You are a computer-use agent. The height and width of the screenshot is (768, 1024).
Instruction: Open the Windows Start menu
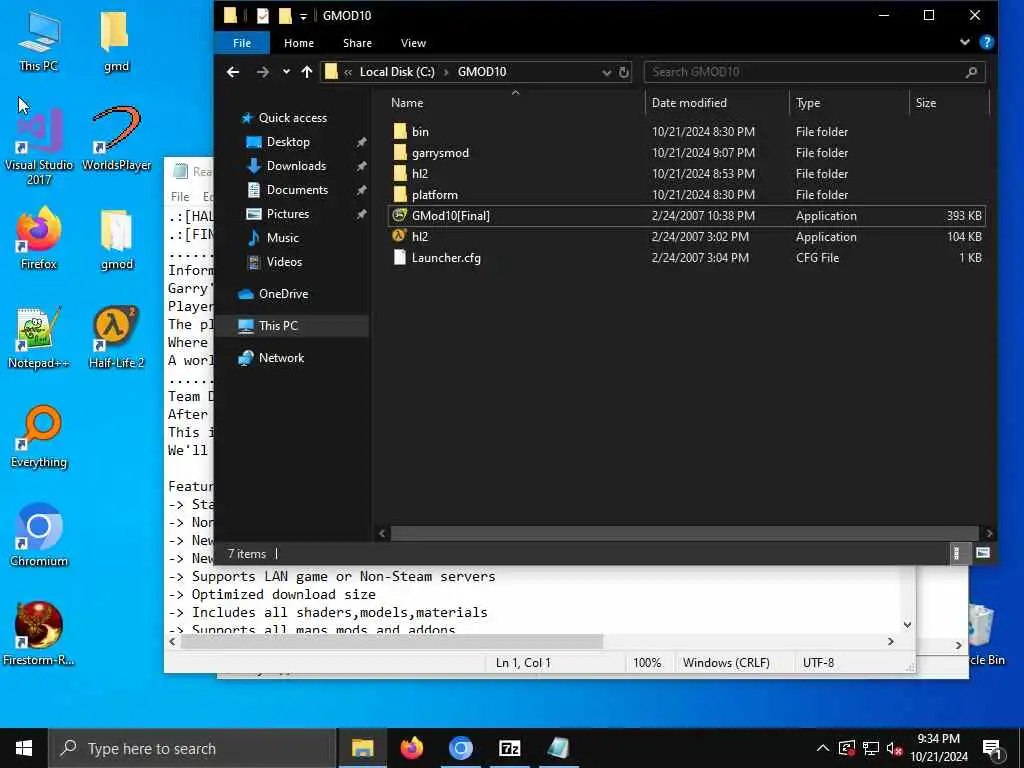point(24,748)
